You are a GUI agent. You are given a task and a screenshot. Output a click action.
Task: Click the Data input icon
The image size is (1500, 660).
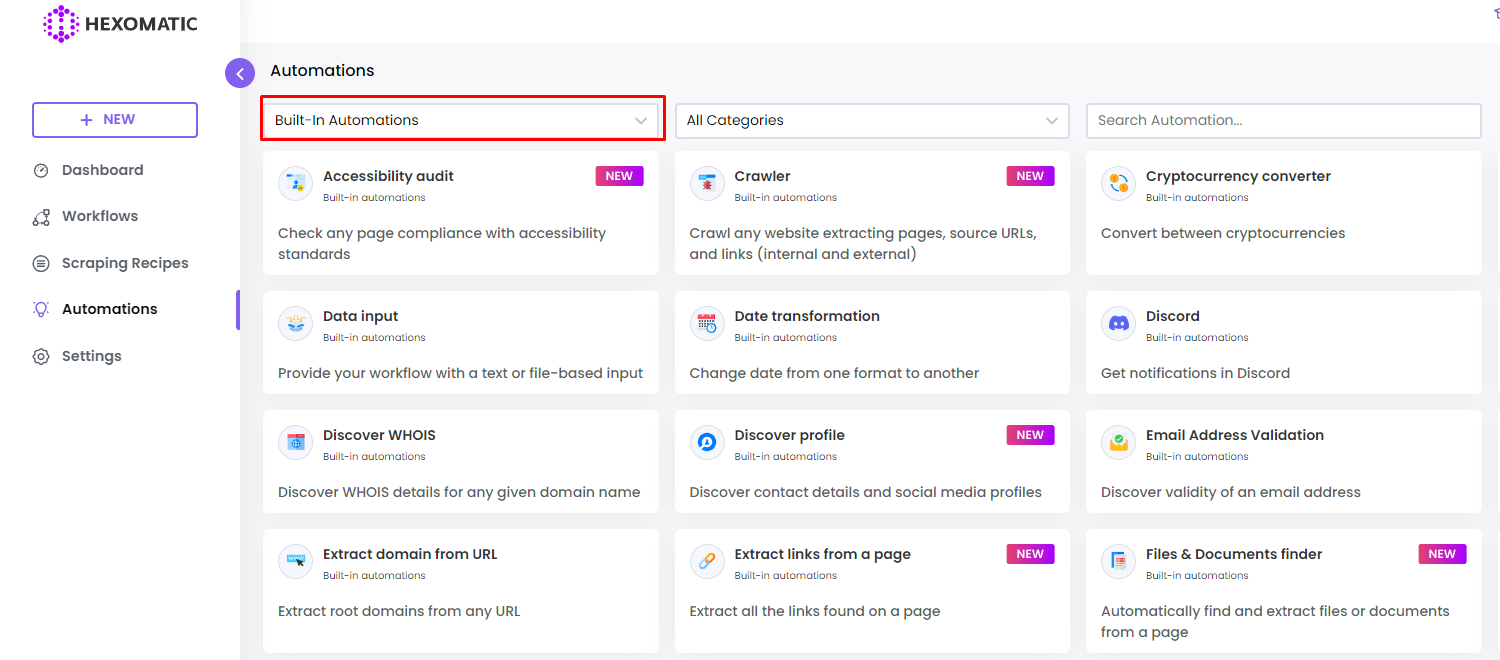coord(295,324)
